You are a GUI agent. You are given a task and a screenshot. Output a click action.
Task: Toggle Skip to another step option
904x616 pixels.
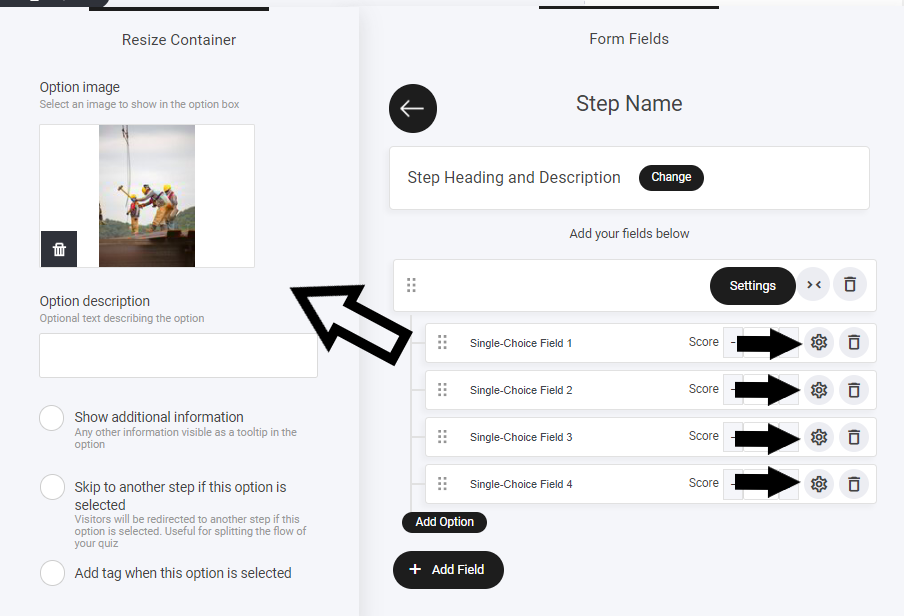52,488
